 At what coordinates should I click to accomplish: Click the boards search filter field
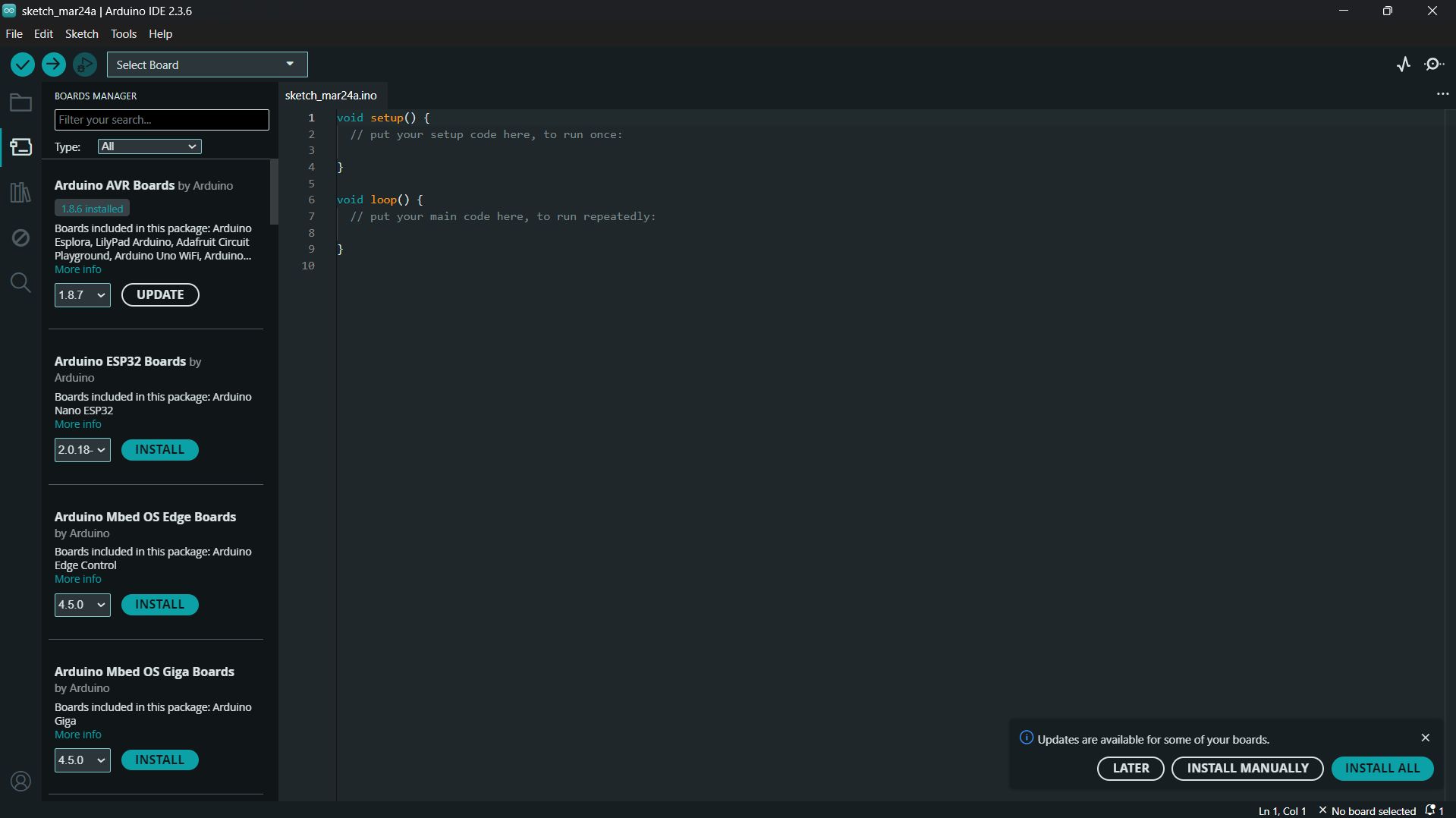[x=161, y=120]
